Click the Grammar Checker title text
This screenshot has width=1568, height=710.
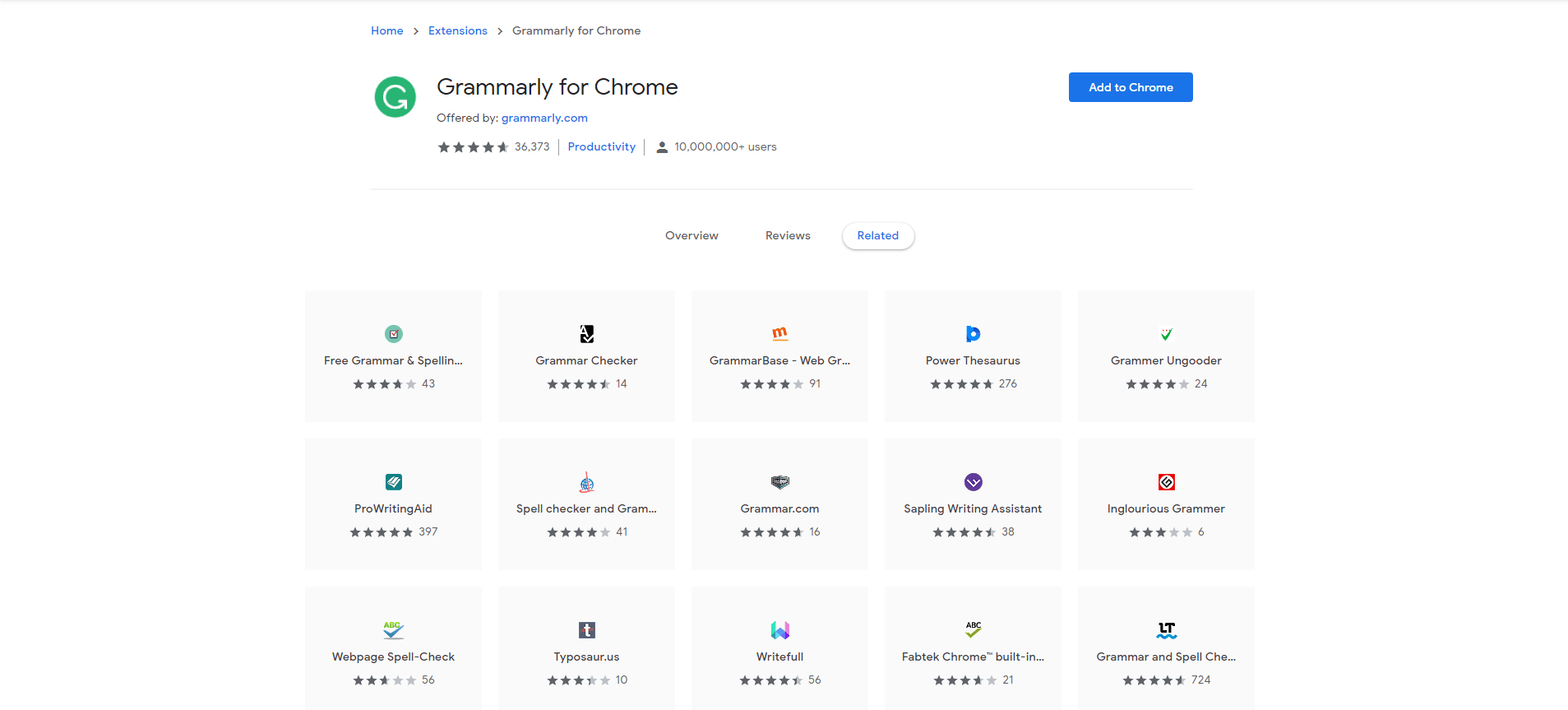click(586, 360)
